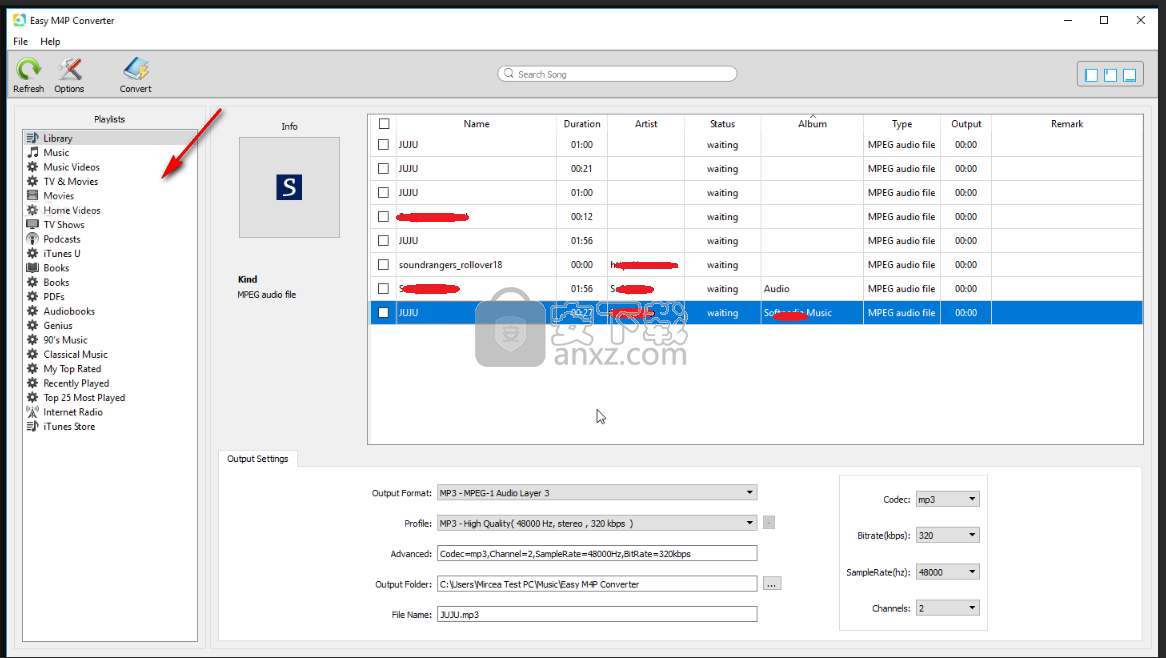Image resolution: width=1166 pixels, height=658 pixels.
Task: Select the PDFs playlist
Action: [x=54, y=297]
